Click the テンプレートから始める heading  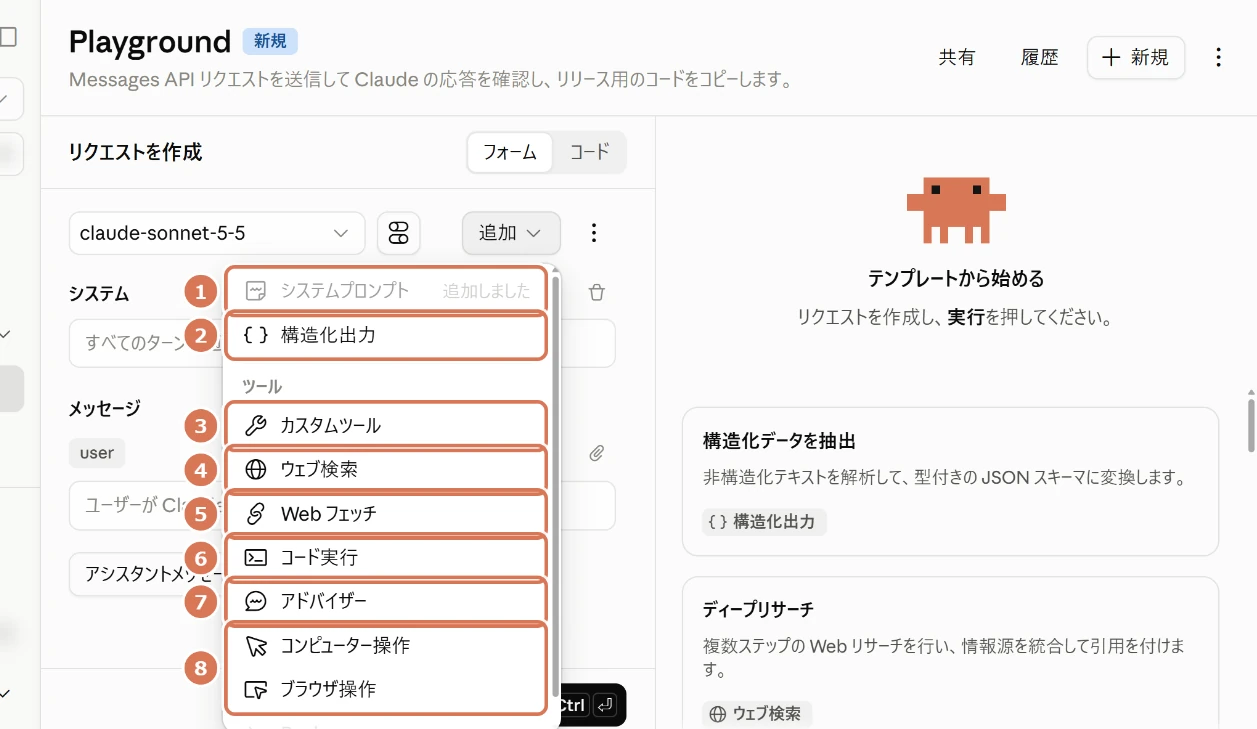coord(955,278)
